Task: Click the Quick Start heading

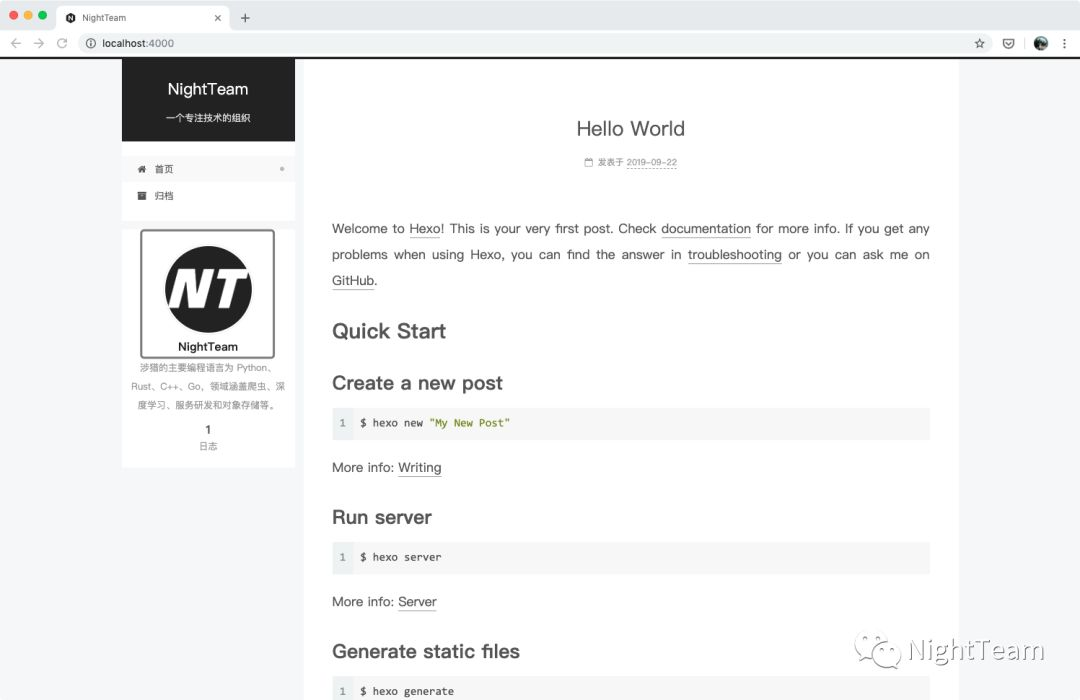Action: [389, 331]
